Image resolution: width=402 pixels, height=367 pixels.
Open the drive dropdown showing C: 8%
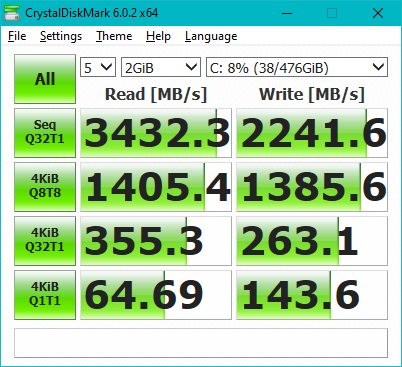pos(297,67)
